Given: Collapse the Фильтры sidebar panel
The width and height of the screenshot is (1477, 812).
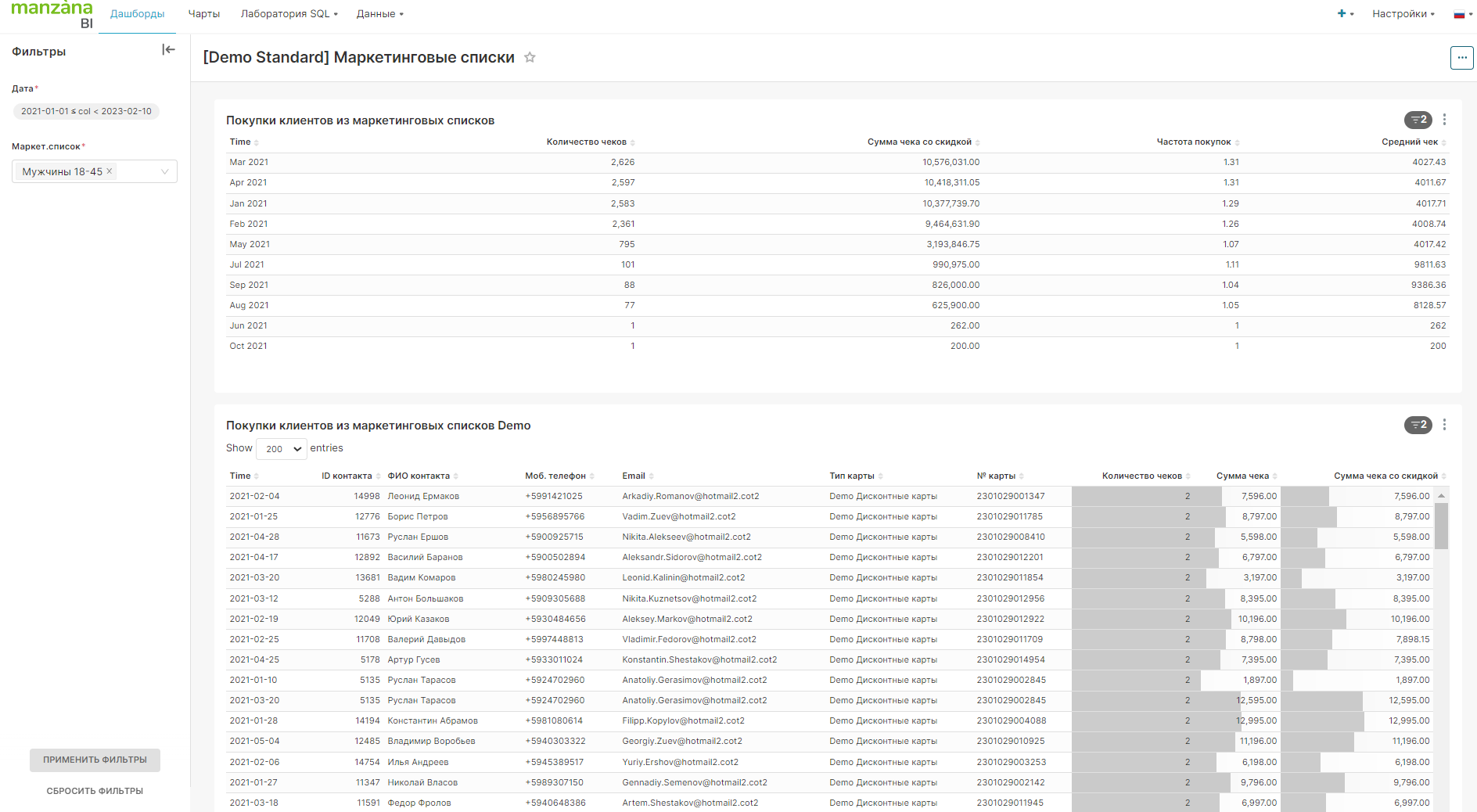Looking at the screenshot, I should pyautogui.click(x=168, y=50).
